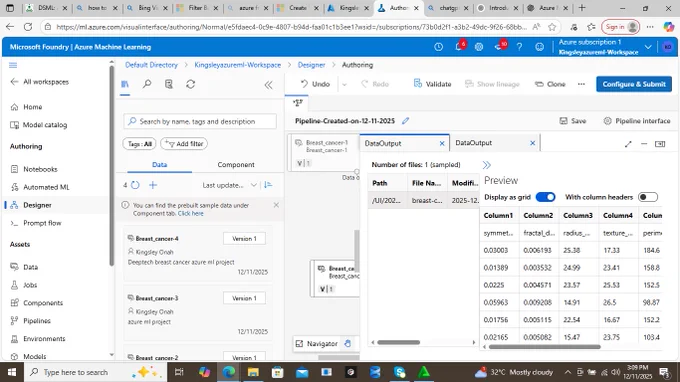Go back to All workspaces

(x=40, y=82)
